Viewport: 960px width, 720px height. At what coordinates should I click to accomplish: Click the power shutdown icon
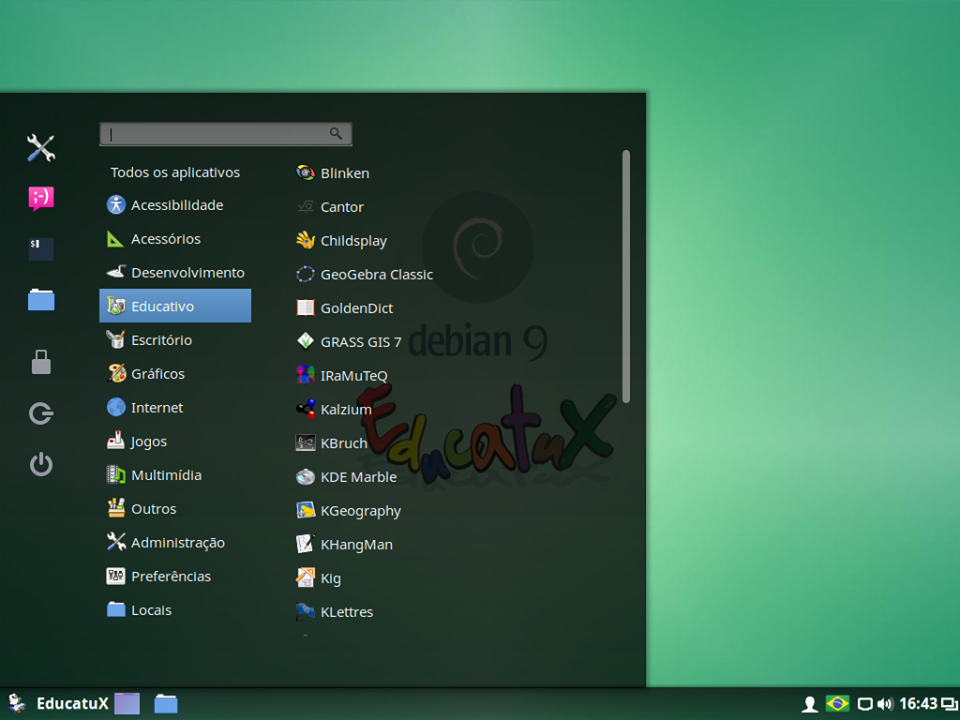(41, 464)
